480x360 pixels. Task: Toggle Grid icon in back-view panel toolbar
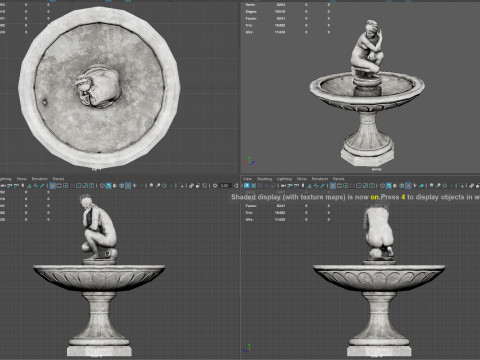click(x=333, y=186)
